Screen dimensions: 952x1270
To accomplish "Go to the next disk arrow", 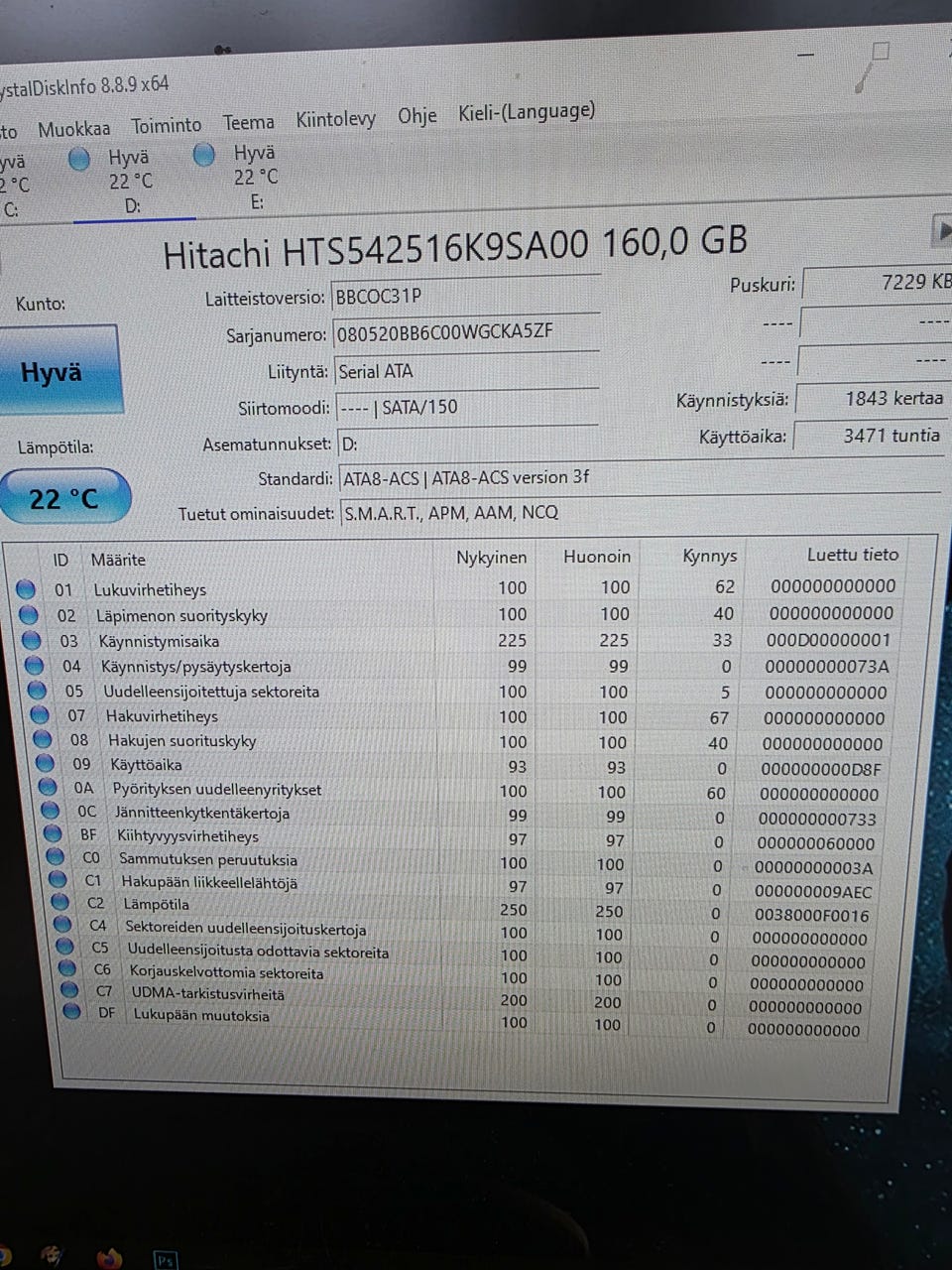I will (942, 231).
